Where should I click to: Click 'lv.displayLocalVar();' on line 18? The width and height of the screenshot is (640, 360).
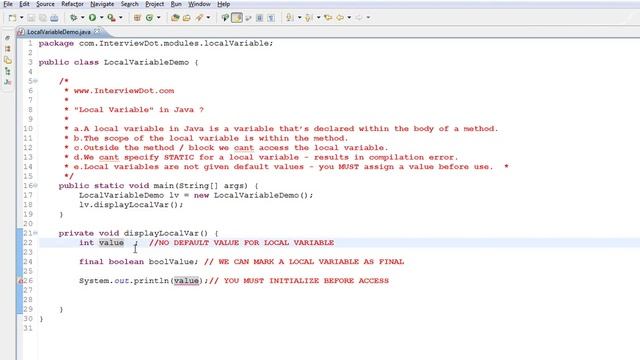[131, 204]
